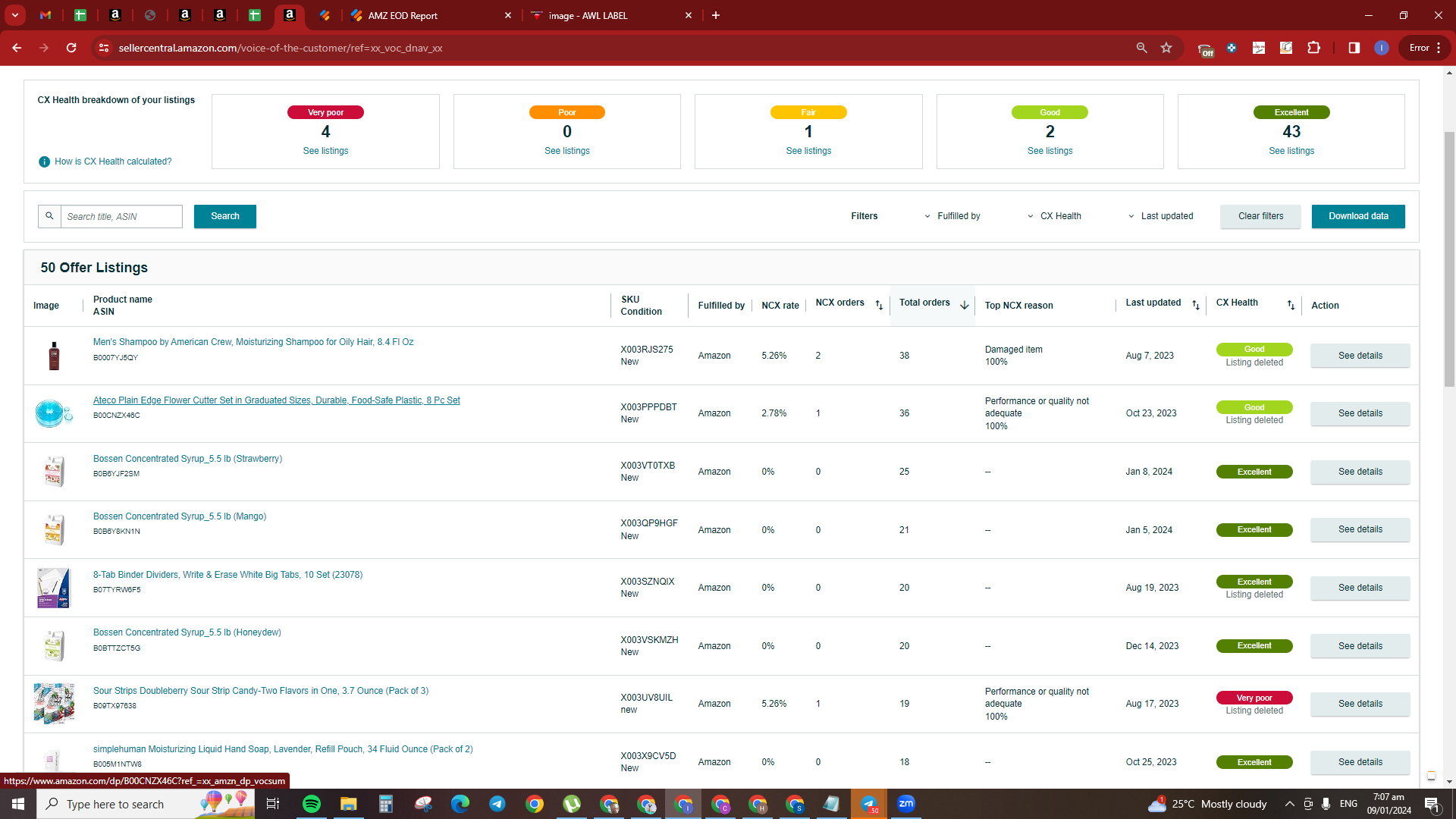Open Ateco Plain Edge Flower Cutter Set link
Viewport: 1456px width, 819px height.
[x=277, y=400]
